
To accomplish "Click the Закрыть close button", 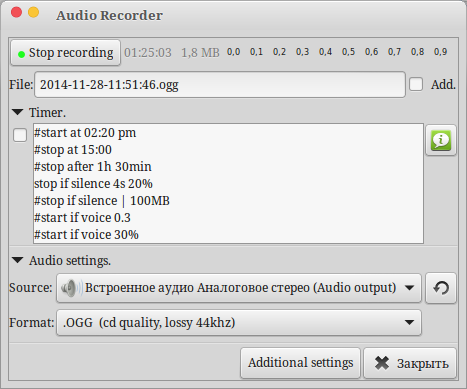I will 410,363.
